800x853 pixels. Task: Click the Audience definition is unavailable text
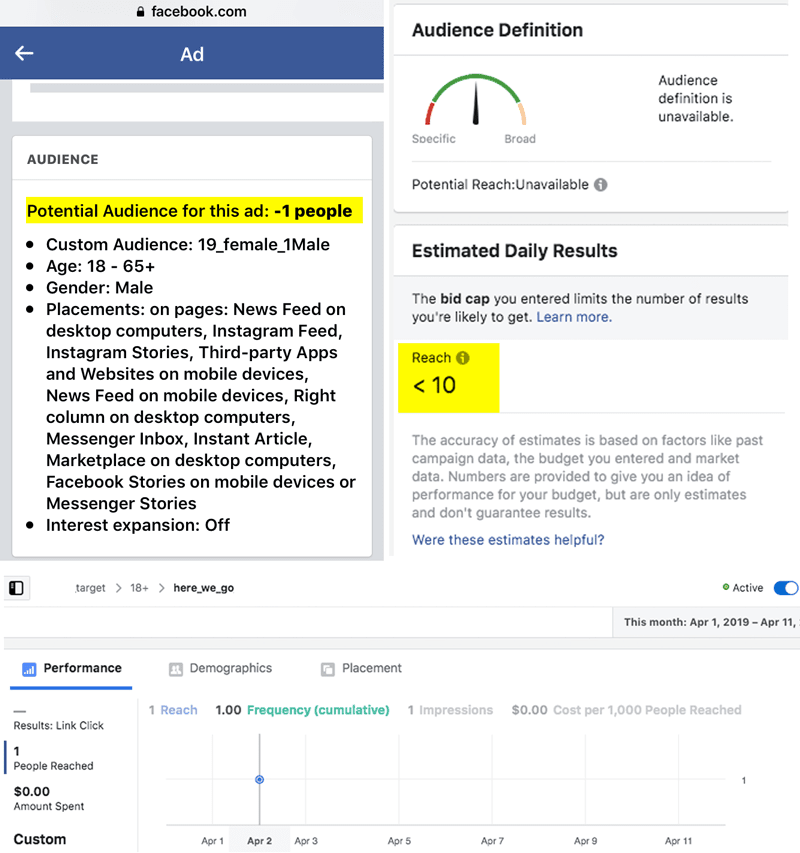(x=696, y=98)
